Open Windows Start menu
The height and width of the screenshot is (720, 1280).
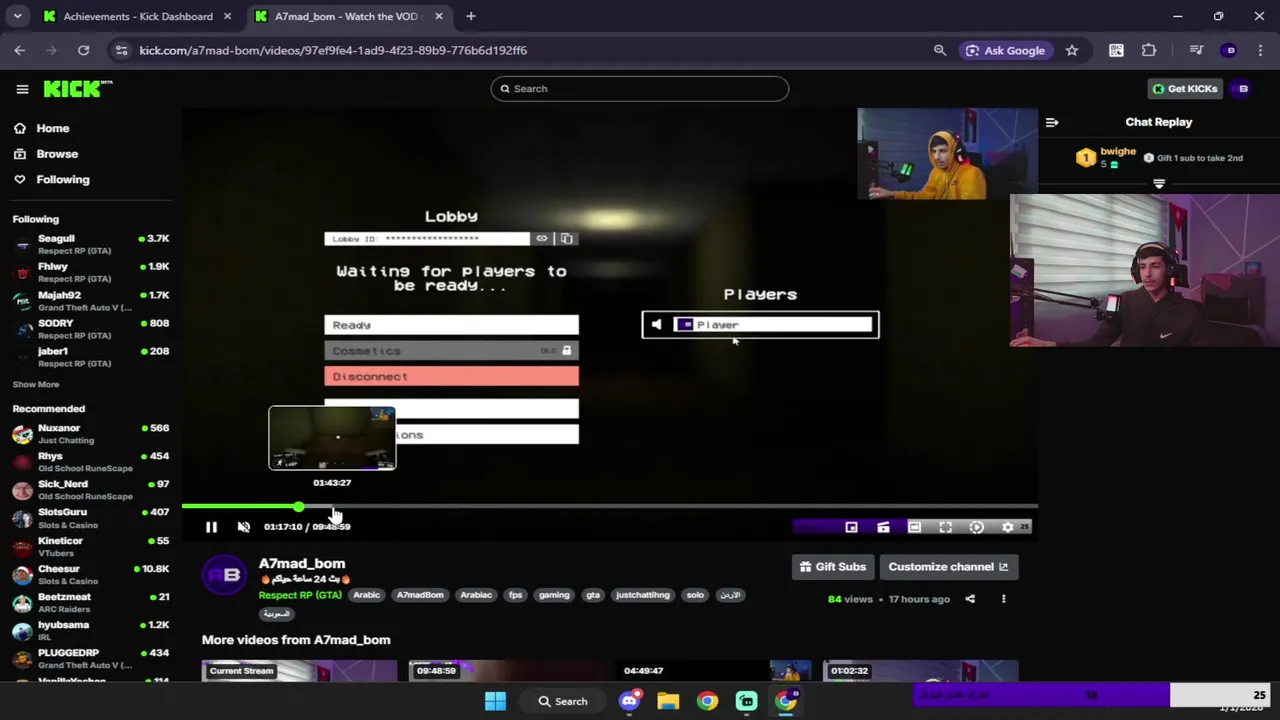point(495,701)
